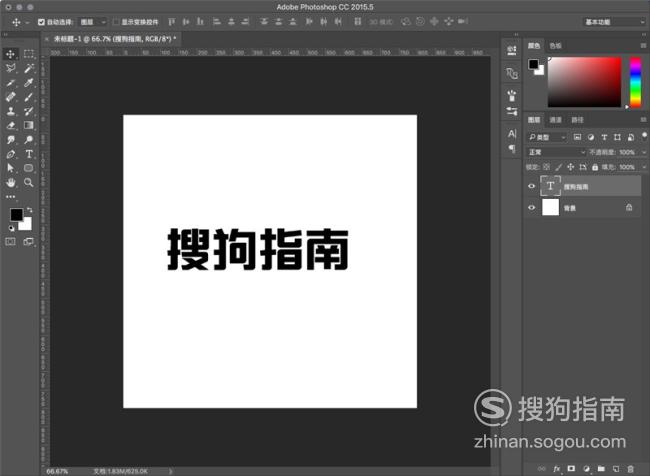The width and height of the screenshot is (650, 476).
Task: Toggle the smart object layer filter icon
Action: (631, 137)
